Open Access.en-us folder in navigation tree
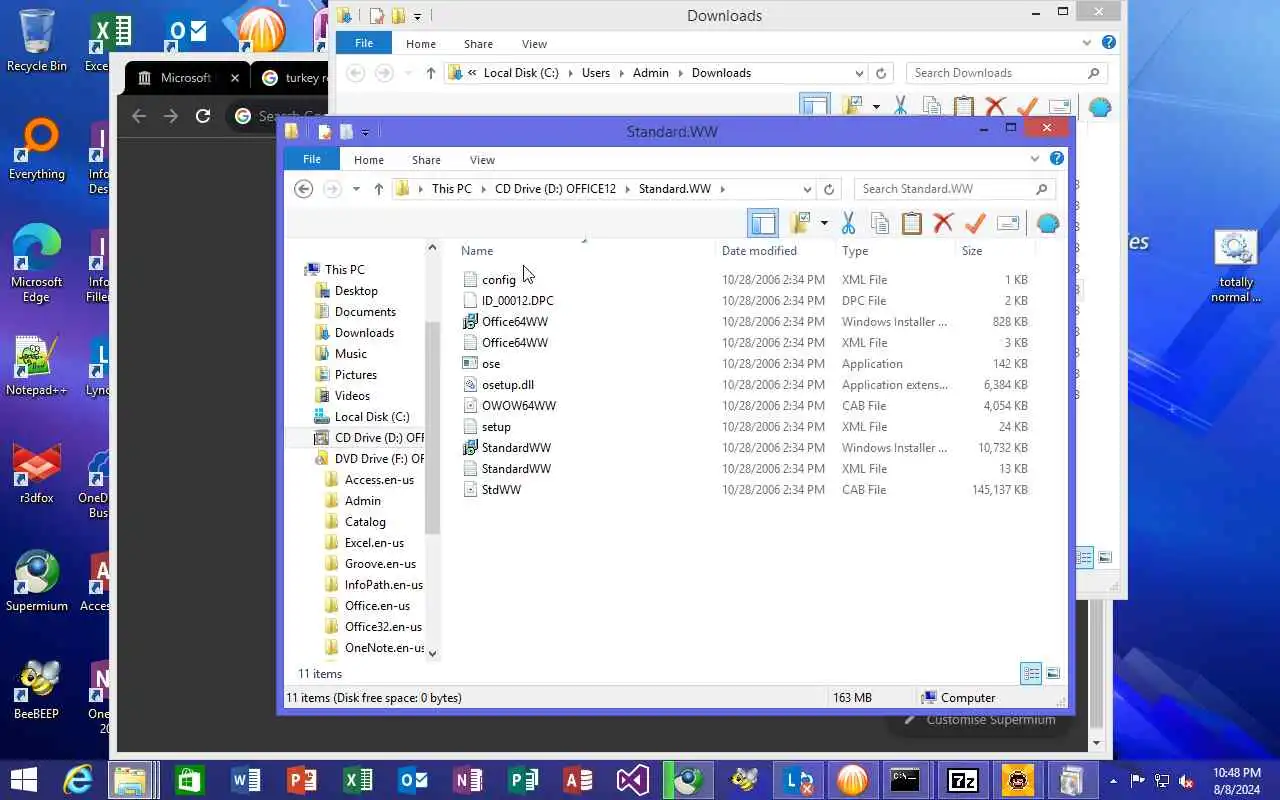The width and height of the screenshot is (1280, 800). tap(378, 480)
